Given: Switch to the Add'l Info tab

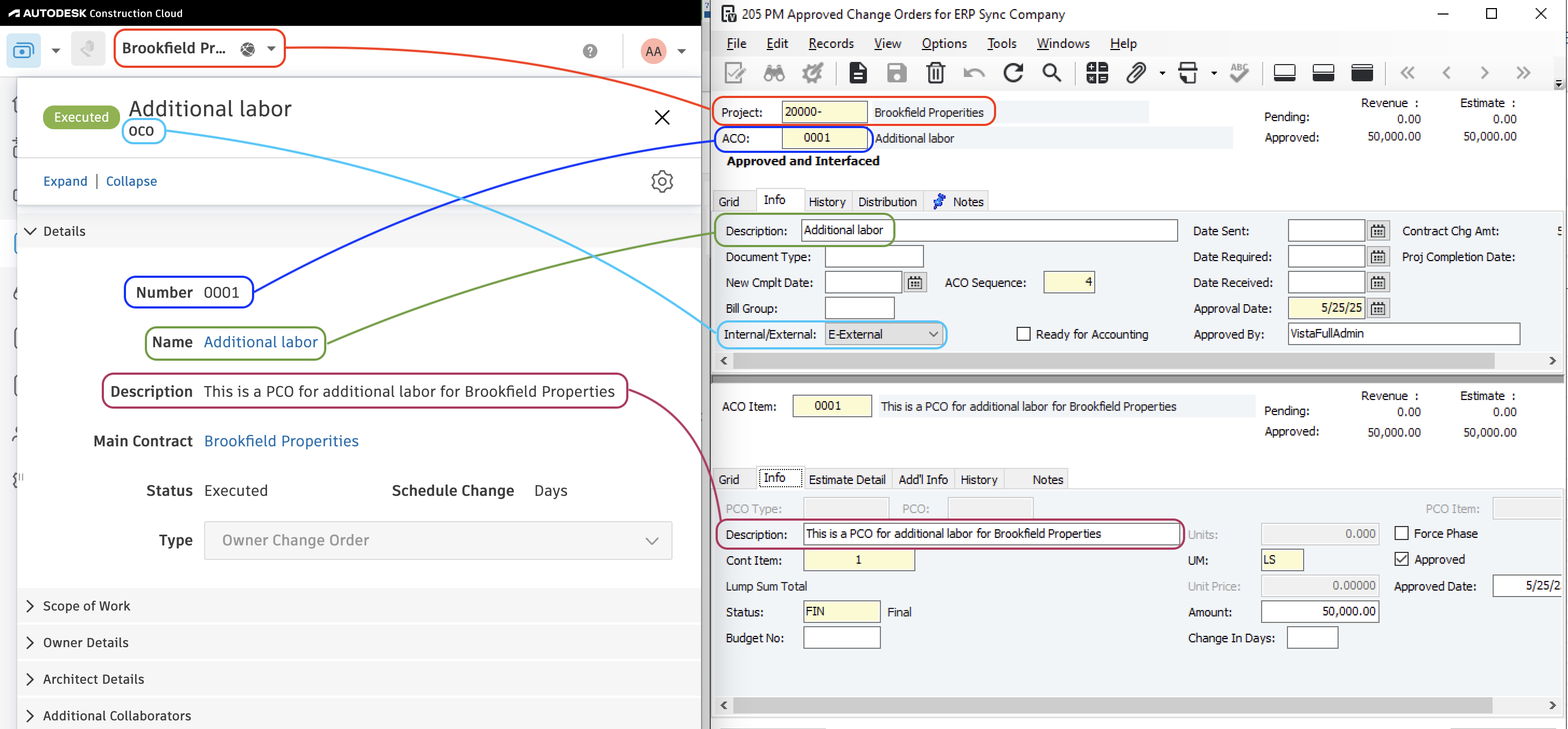Looking at the screenshot, I should [923, 480].
